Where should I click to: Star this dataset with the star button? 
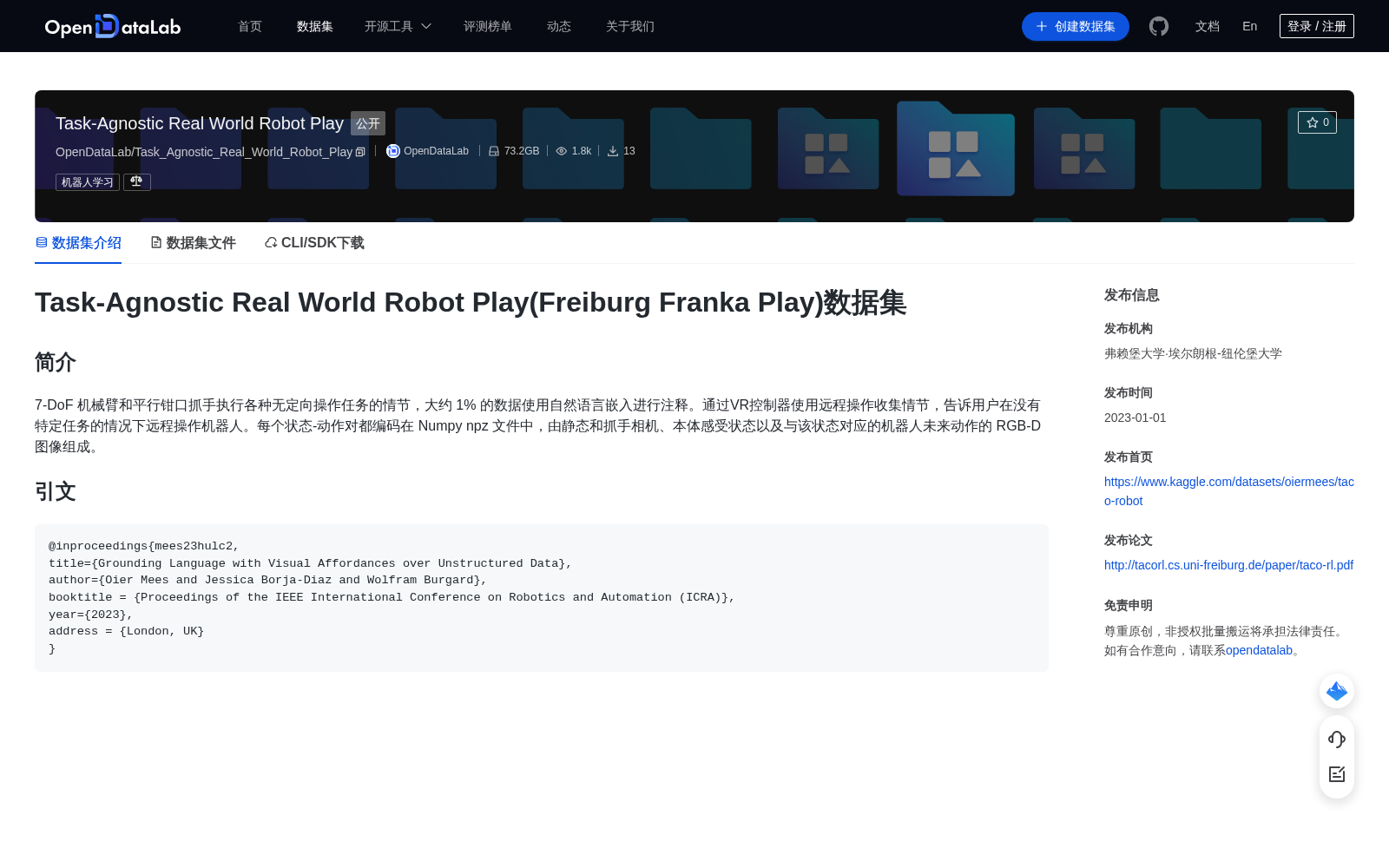point(1317,122)
